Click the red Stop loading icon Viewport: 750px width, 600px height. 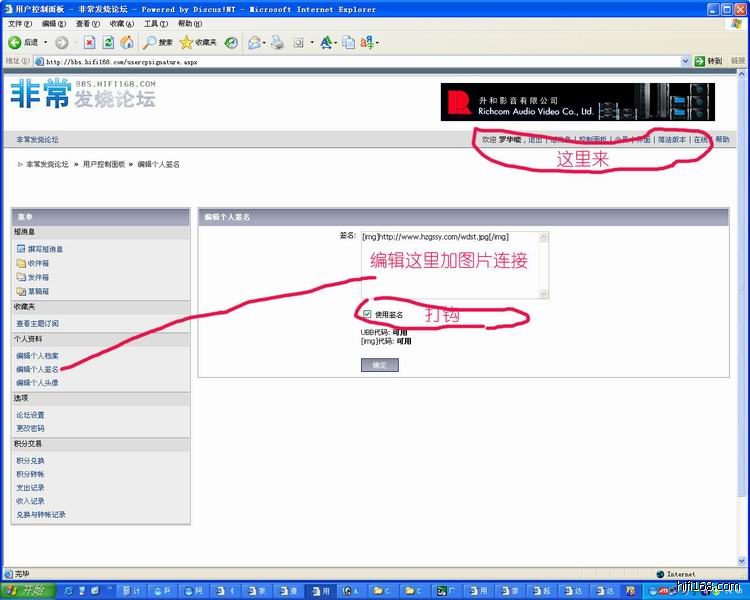tap(90, 43)
